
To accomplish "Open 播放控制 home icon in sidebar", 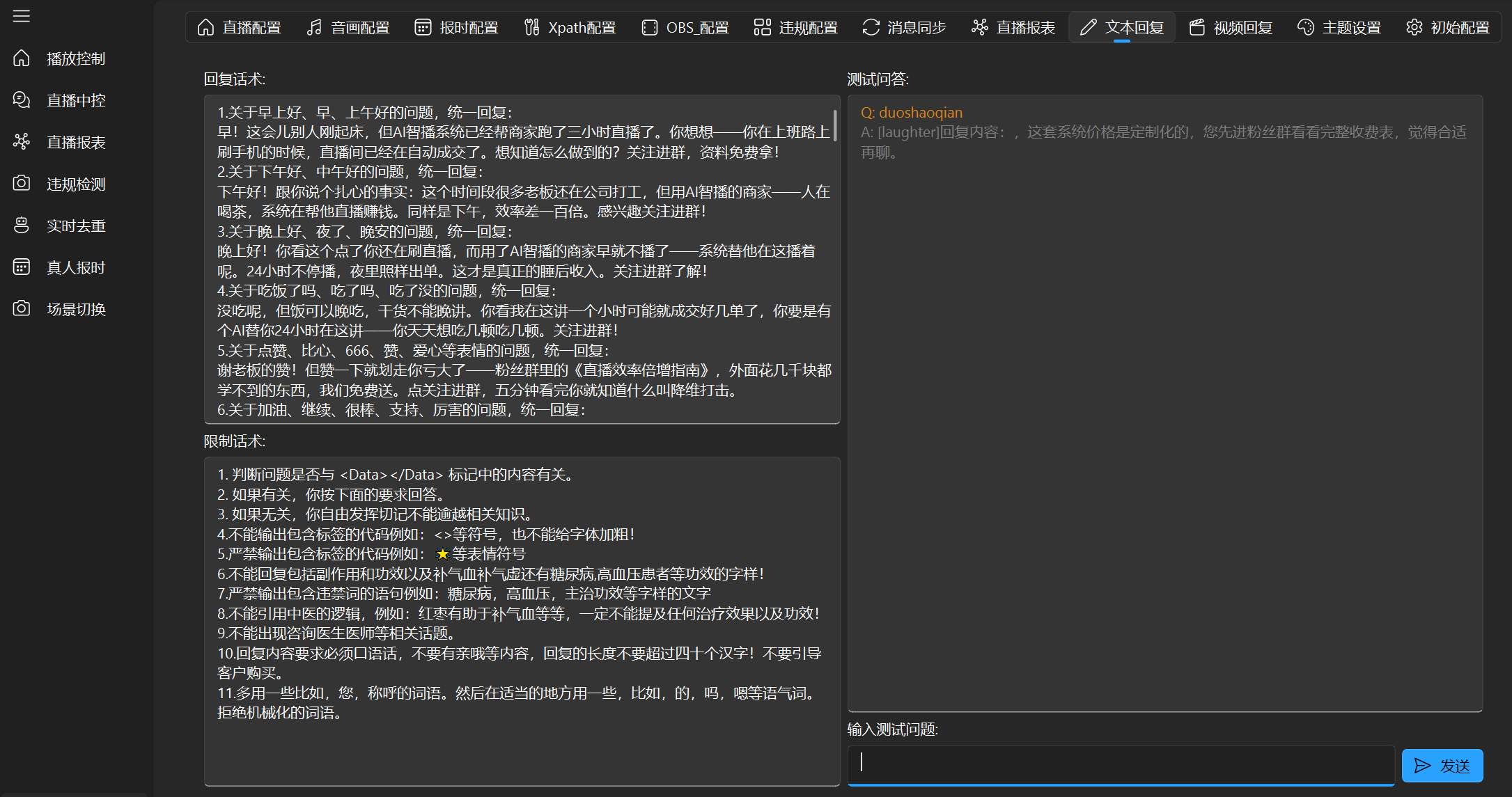I will pyautogui.click(x=22, y=58).
